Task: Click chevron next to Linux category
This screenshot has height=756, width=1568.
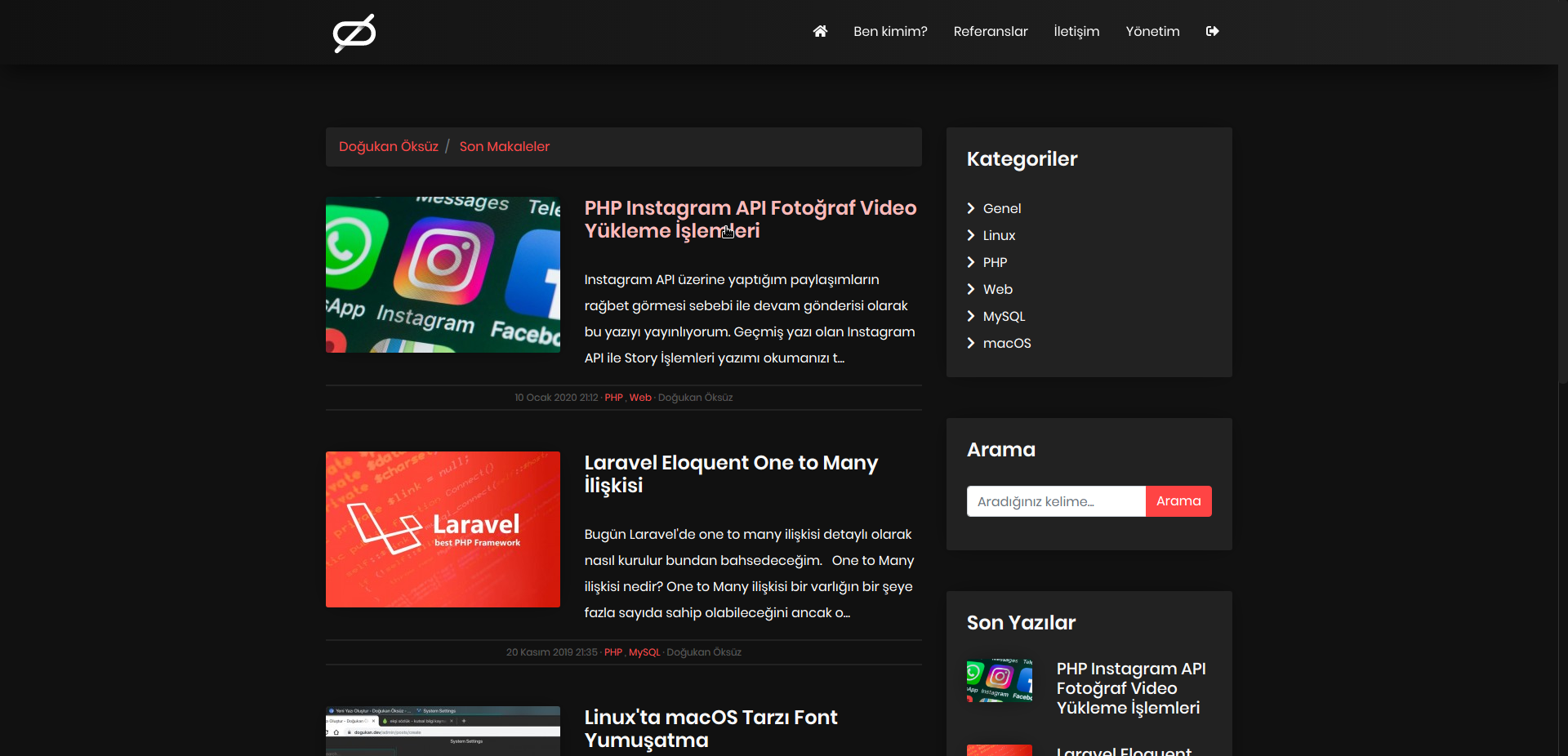Action: [971, 235]
